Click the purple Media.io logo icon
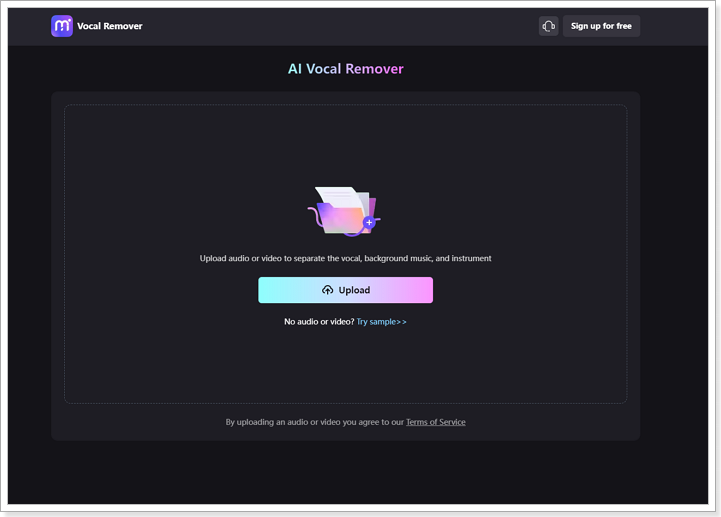 [x=62, y=26]
